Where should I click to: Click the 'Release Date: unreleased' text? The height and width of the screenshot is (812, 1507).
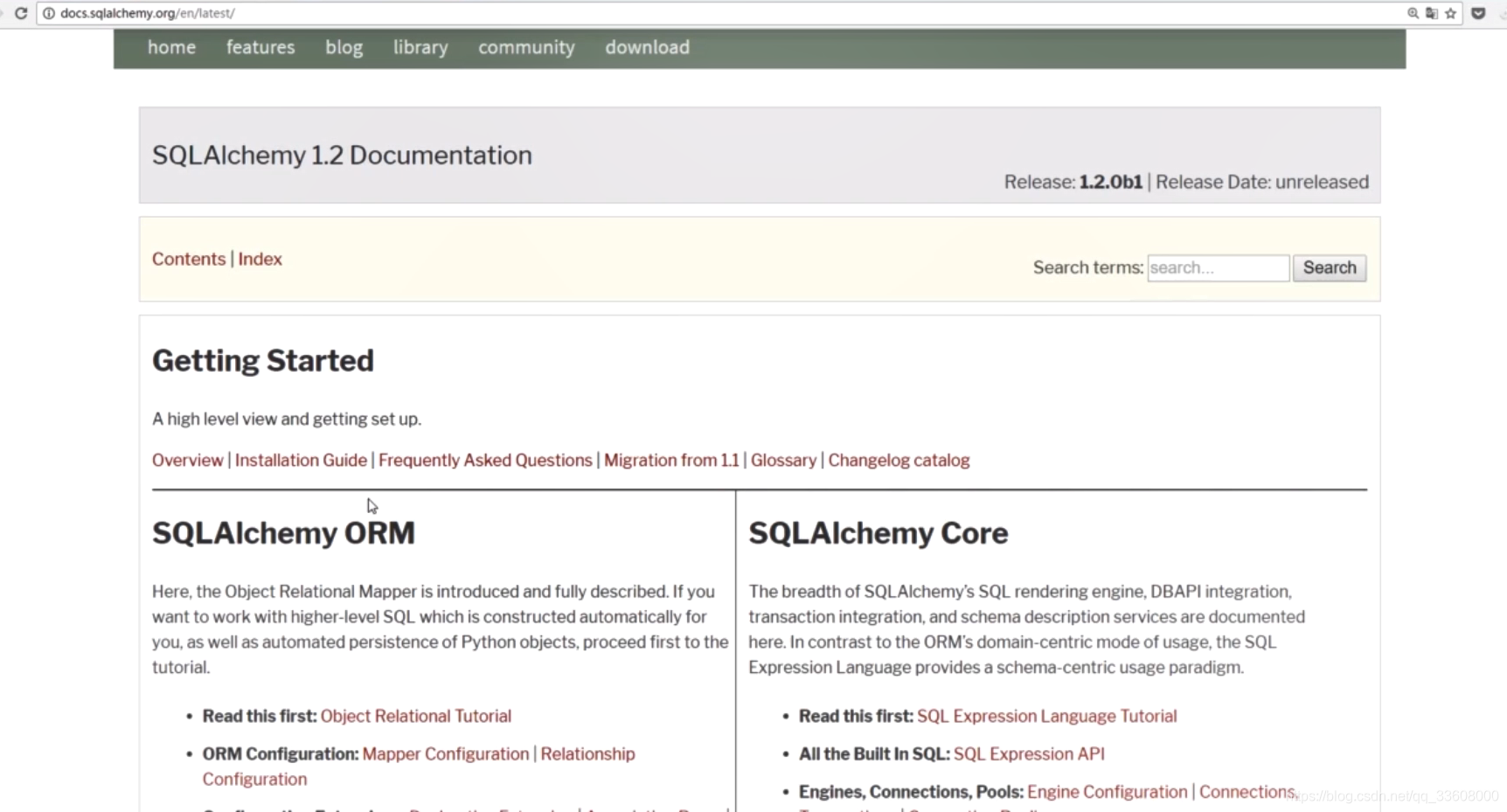(1262, 182)
